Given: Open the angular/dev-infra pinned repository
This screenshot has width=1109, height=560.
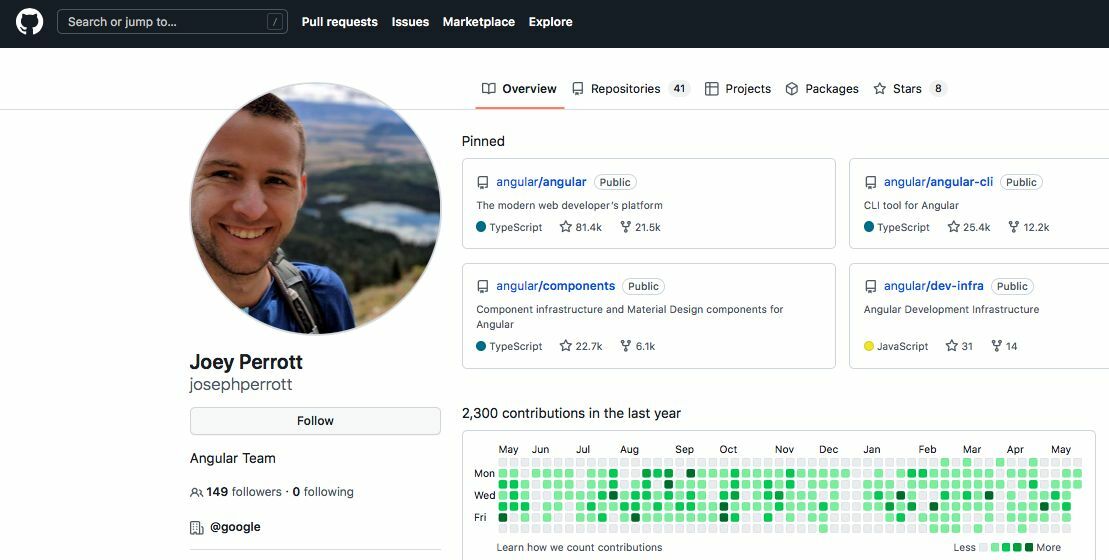Looking at the screenshot, I should tap(934, 286).
